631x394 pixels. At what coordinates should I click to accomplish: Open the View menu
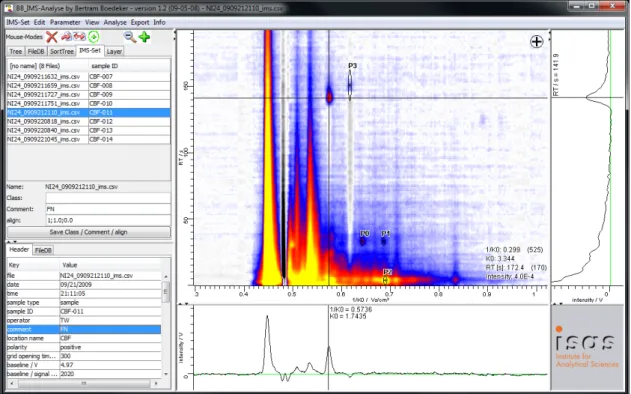pyautogui.click(x=92, y=22)
